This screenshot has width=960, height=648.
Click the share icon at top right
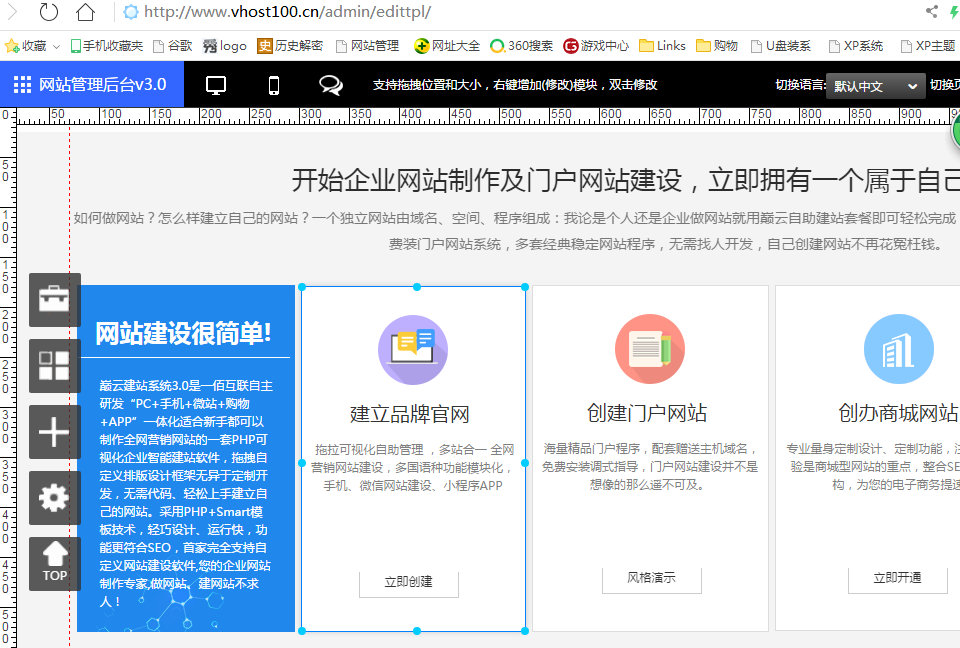click(932, 12)
